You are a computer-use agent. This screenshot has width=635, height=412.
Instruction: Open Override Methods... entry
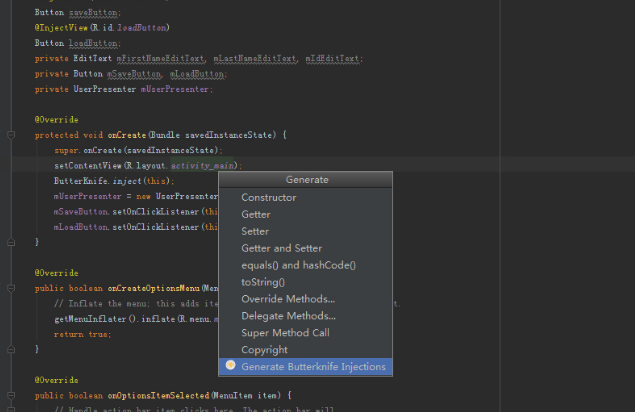[305, 299]
